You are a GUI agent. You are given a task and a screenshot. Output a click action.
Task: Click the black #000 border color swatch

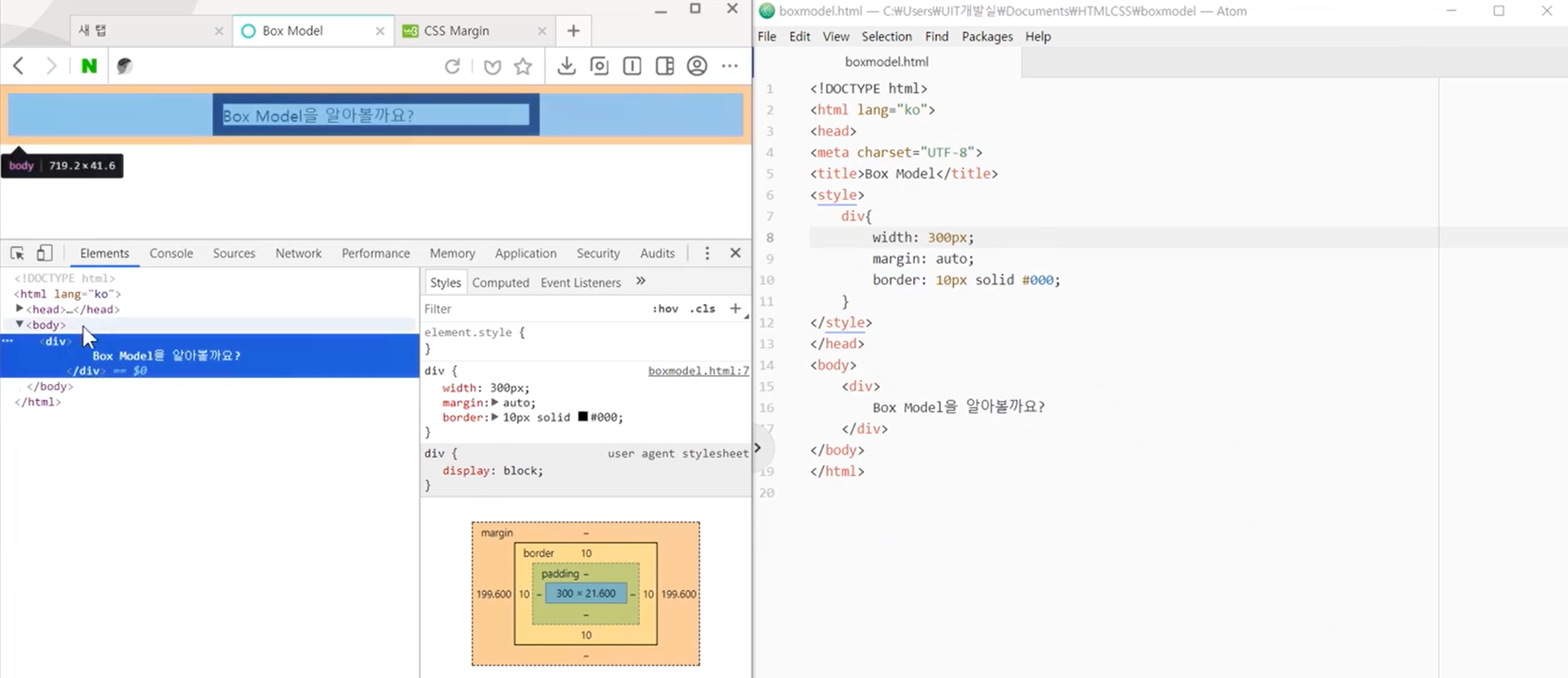[583, 417]
